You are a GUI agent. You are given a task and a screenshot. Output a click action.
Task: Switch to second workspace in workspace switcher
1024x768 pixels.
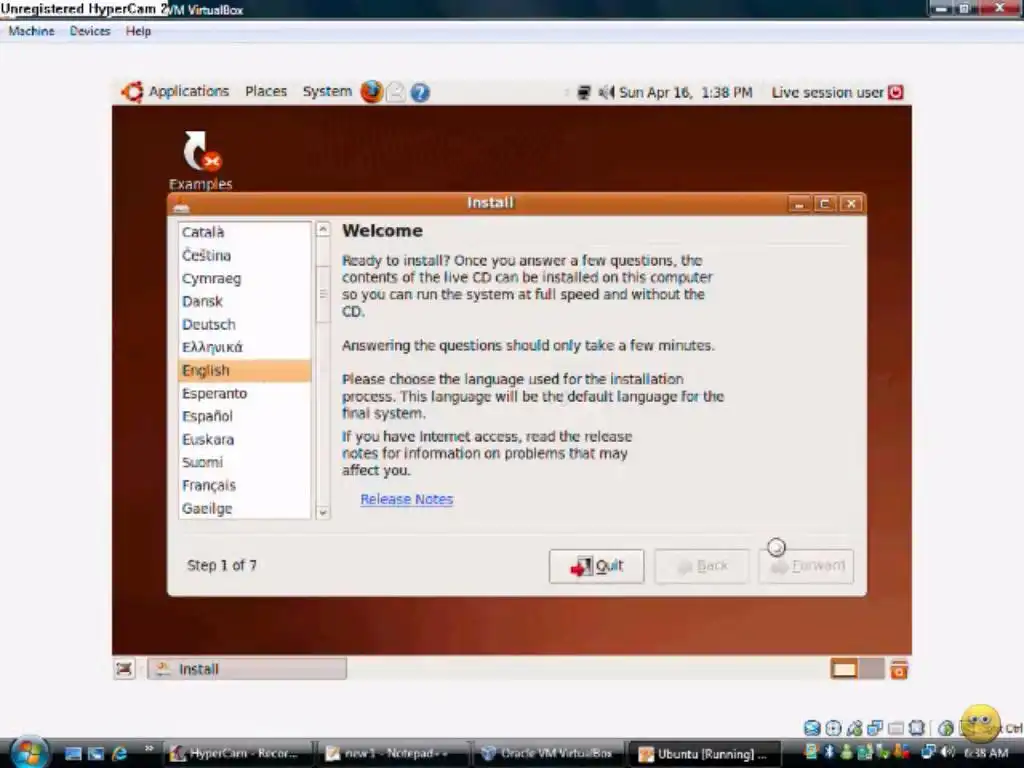(x=871, y=669)
